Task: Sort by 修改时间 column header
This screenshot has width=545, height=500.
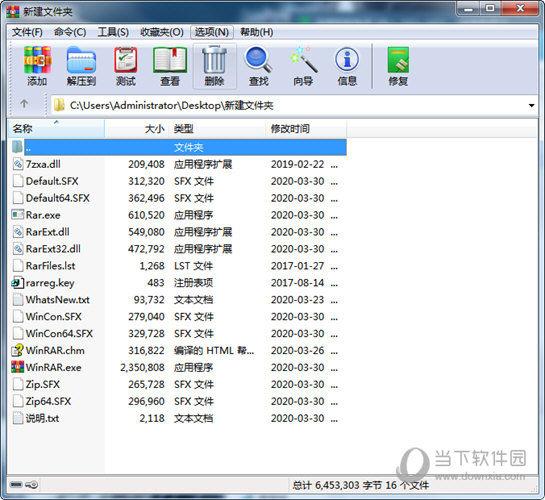Action: point(306,129)
